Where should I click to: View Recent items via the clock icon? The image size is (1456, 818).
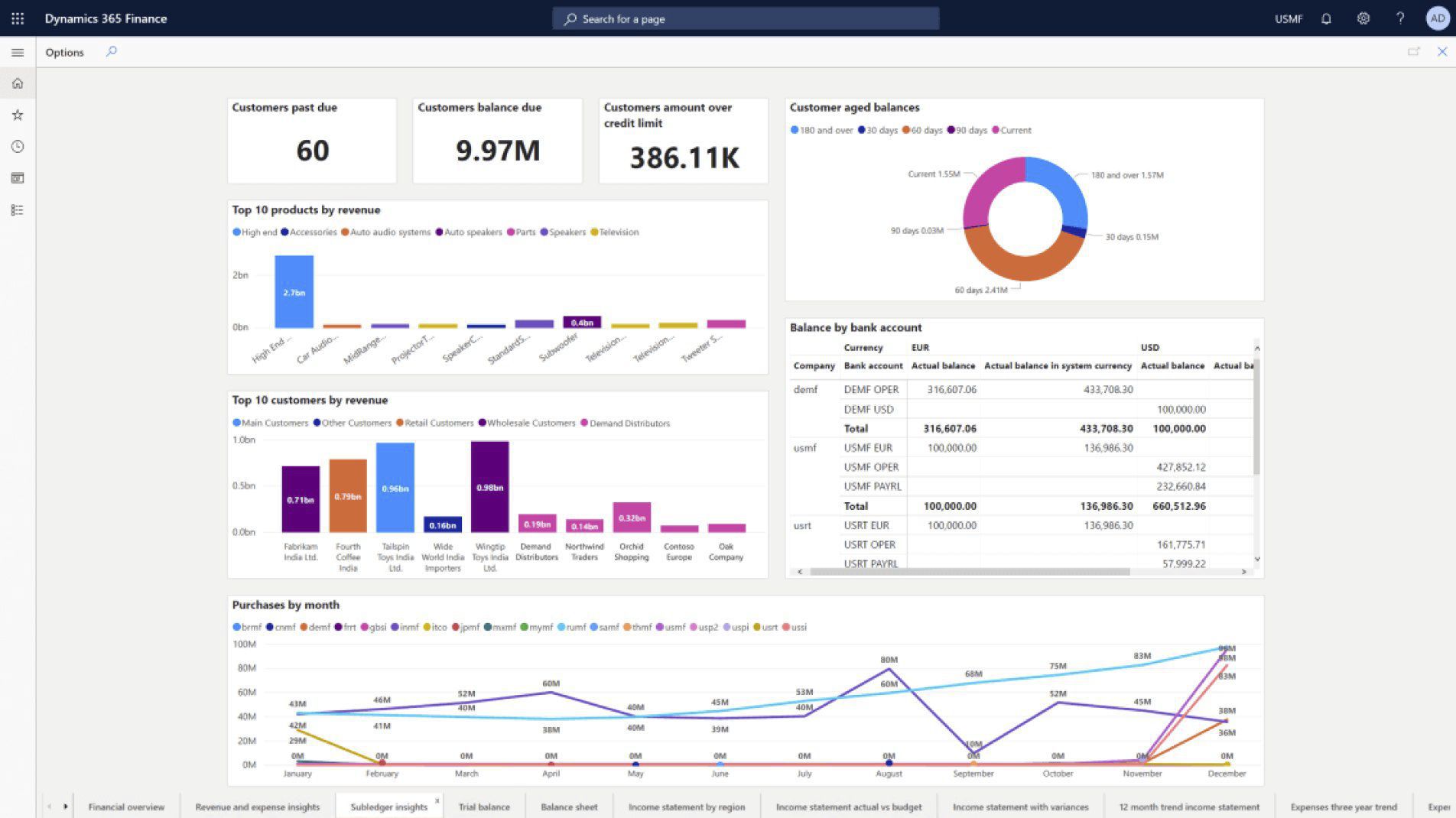tap(18, 146)
